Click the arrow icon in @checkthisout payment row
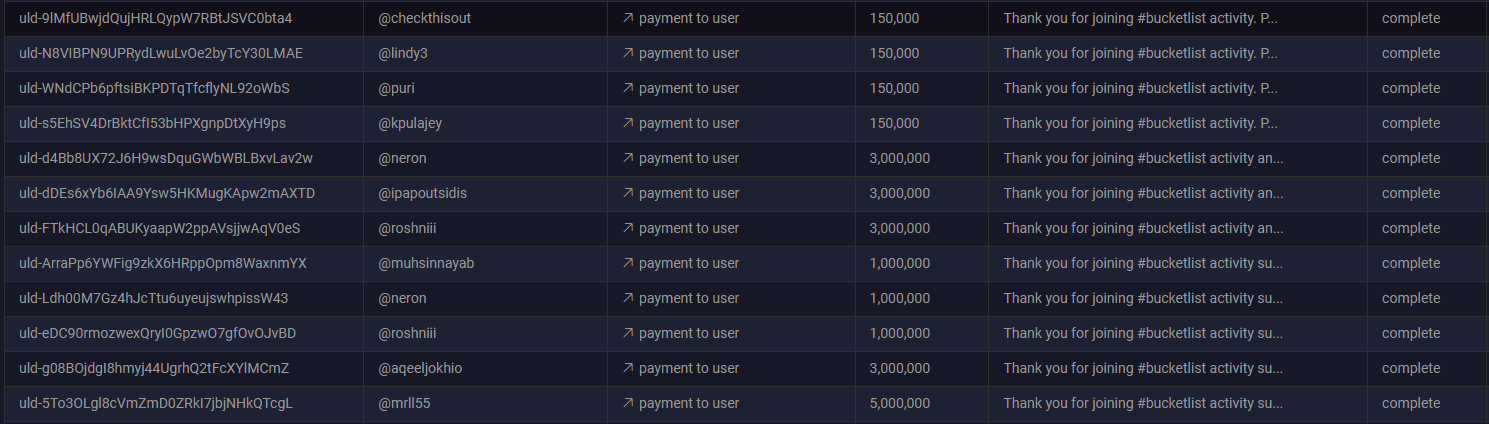The width and height of the screenshot is (1489, 424). click(x=628, y=18)
